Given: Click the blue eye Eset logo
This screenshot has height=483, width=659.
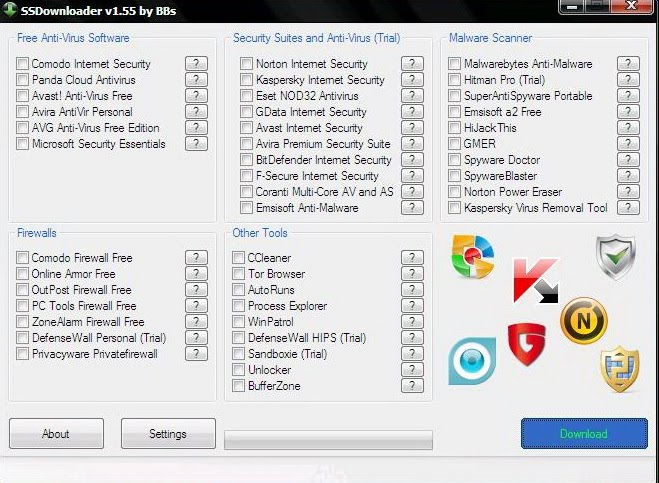Looking at the screenshot, I should coord(472,361).
